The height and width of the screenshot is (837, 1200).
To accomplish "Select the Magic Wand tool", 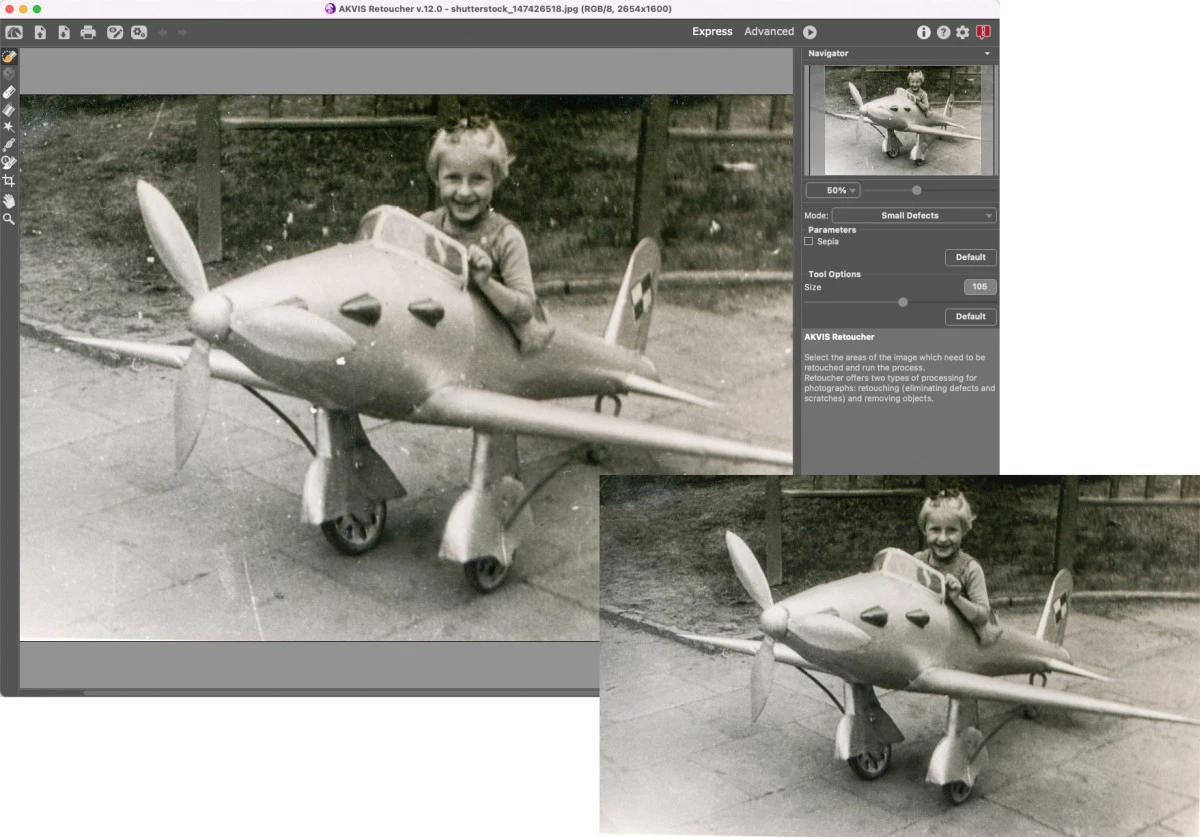I will (9, 127).
